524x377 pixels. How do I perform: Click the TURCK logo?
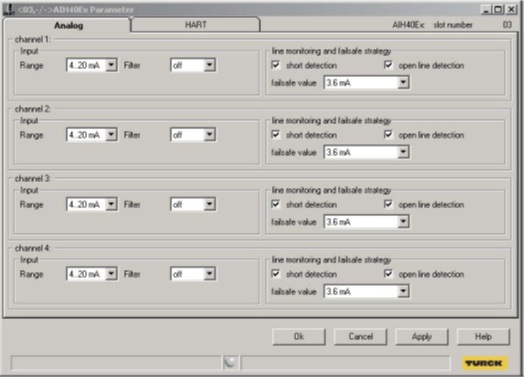485,363
